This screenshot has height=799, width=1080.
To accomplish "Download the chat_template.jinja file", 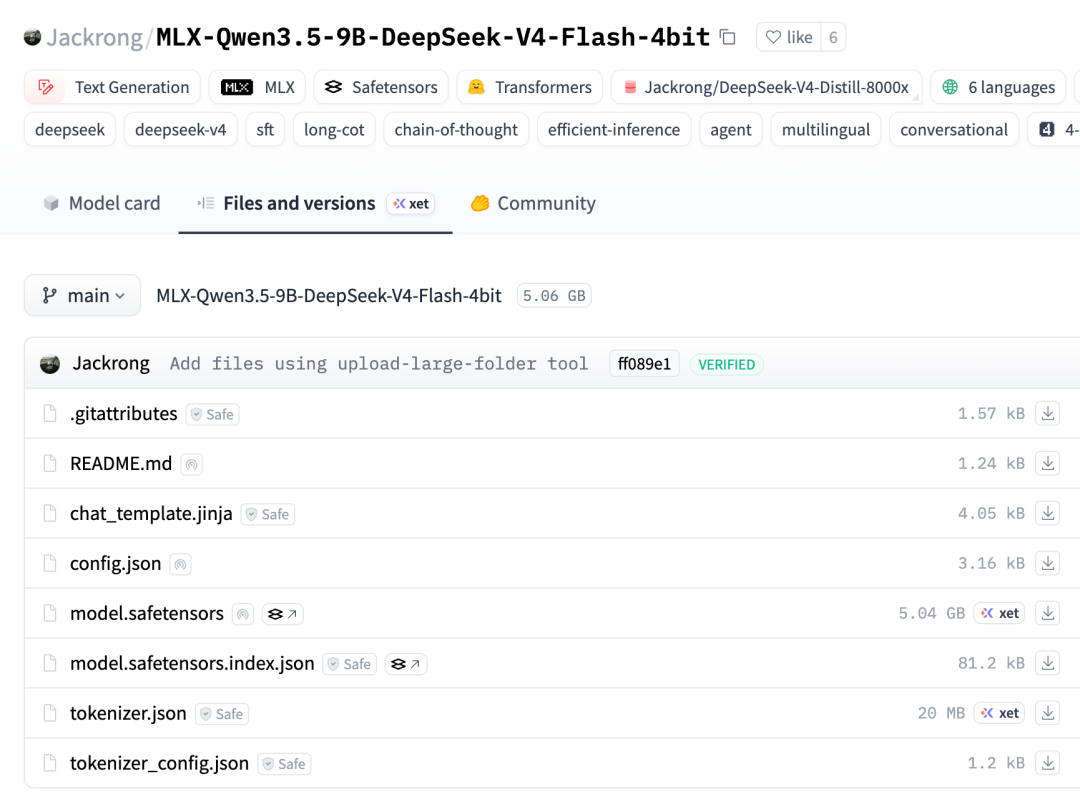I will tap(1048, 513).
